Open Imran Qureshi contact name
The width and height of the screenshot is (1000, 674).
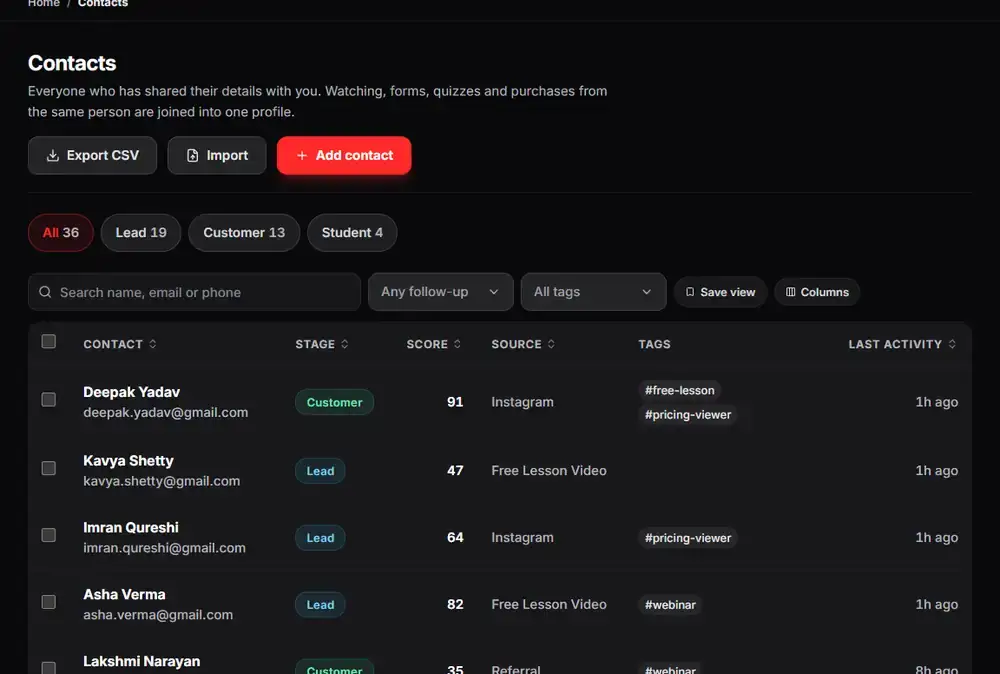coord(131,528)
